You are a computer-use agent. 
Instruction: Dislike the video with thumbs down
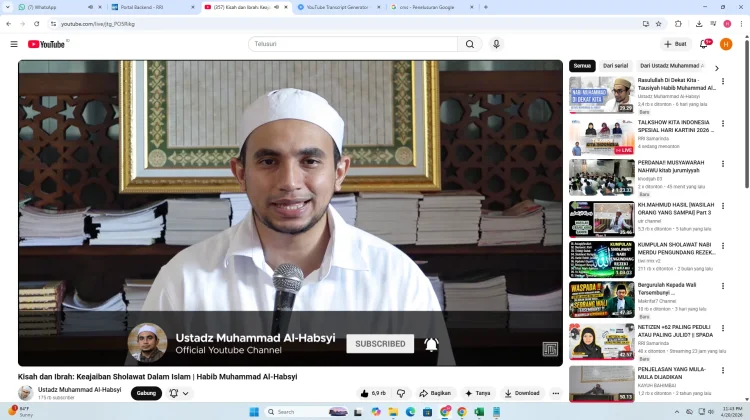point(401,393)
